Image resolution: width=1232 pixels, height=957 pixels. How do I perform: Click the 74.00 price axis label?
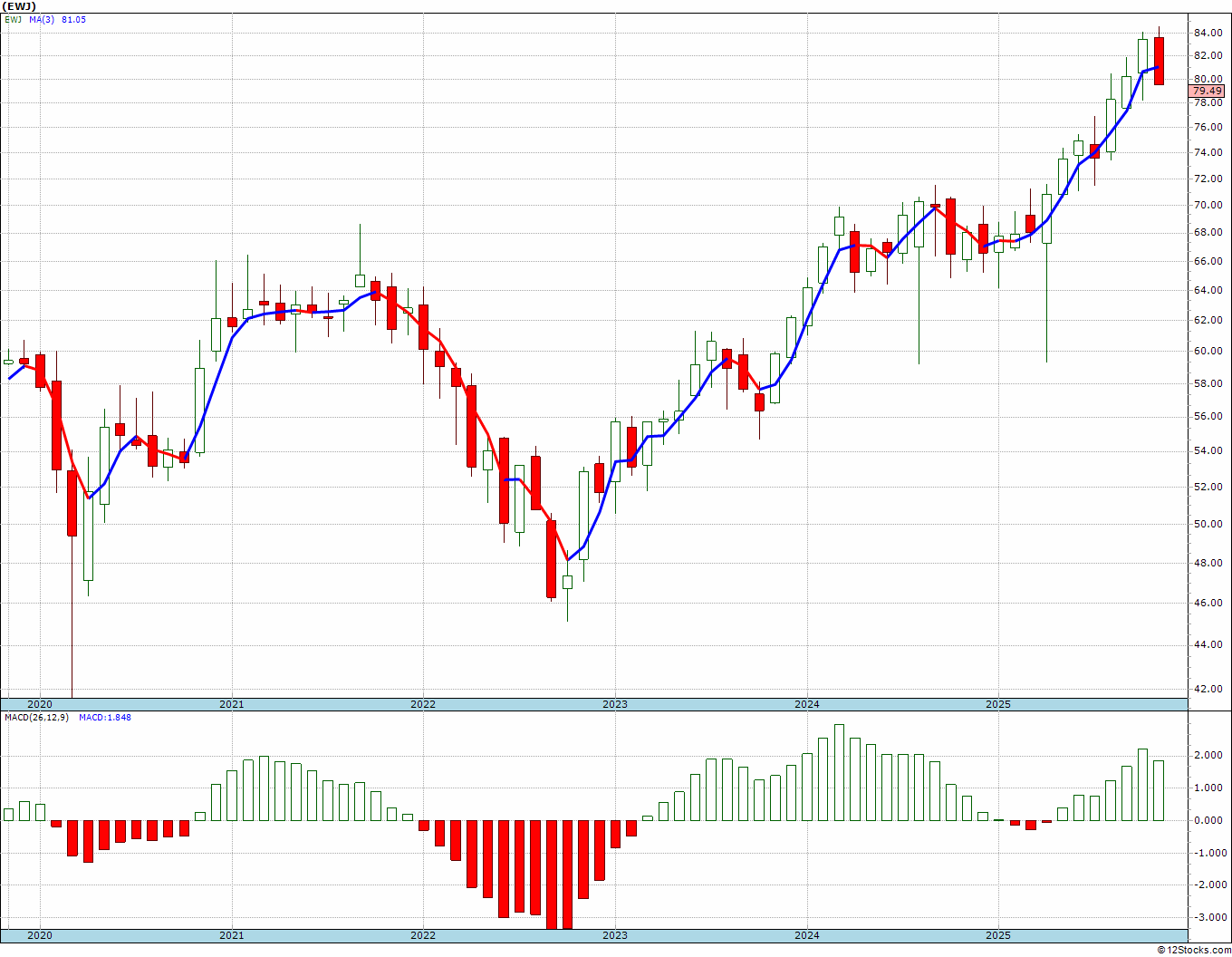click(x=1208, y=152)
